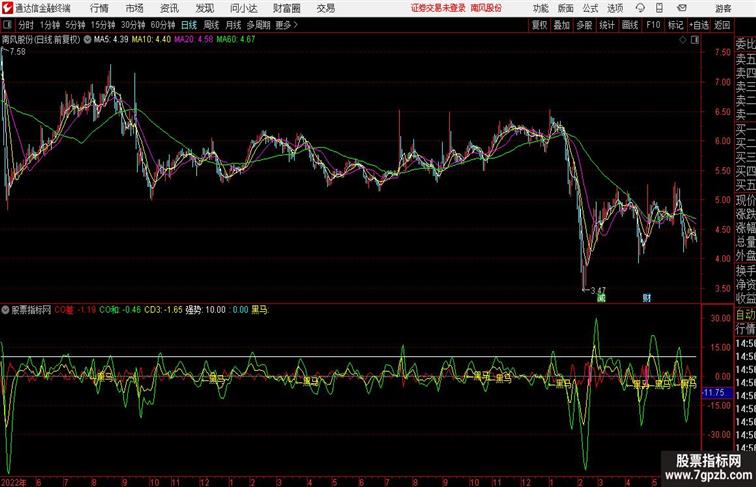The width and height of the screenshot is (756, 487).
Task: Click the MA20: 4.58 label
Action: 193,40
